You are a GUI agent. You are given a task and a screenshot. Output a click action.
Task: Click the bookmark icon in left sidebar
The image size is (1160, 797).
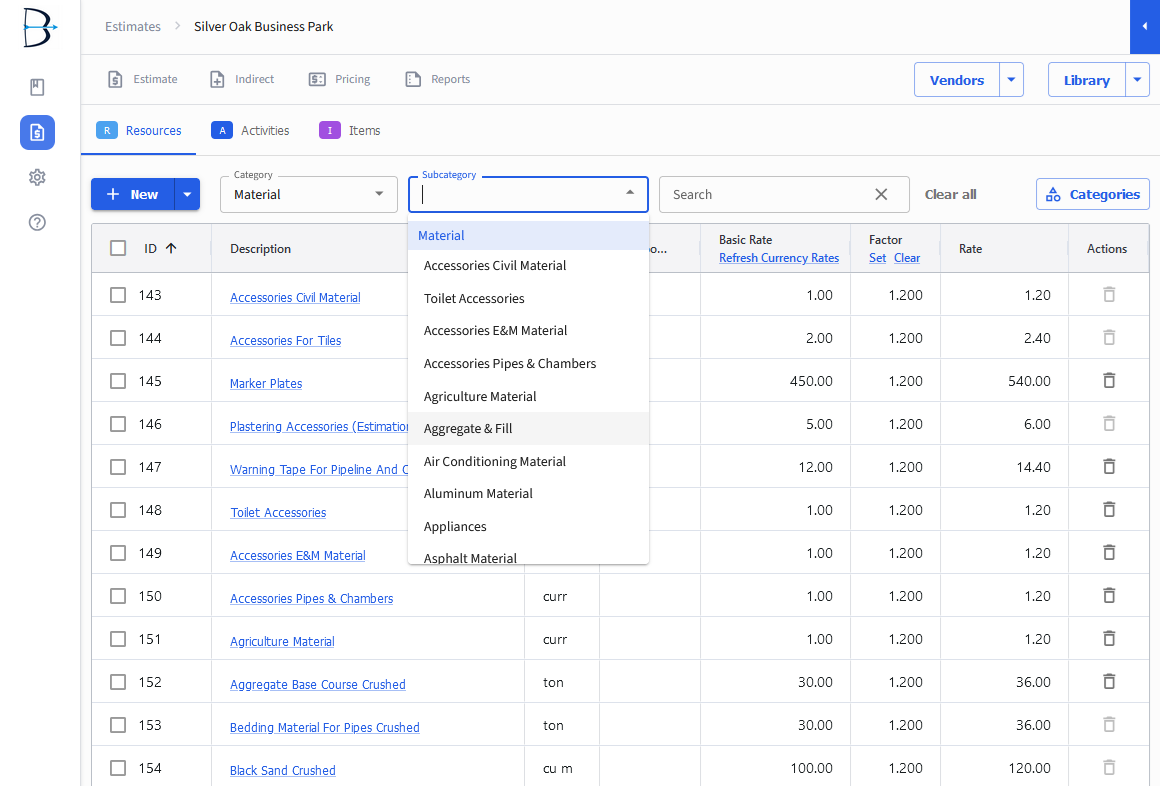[37, 87]
